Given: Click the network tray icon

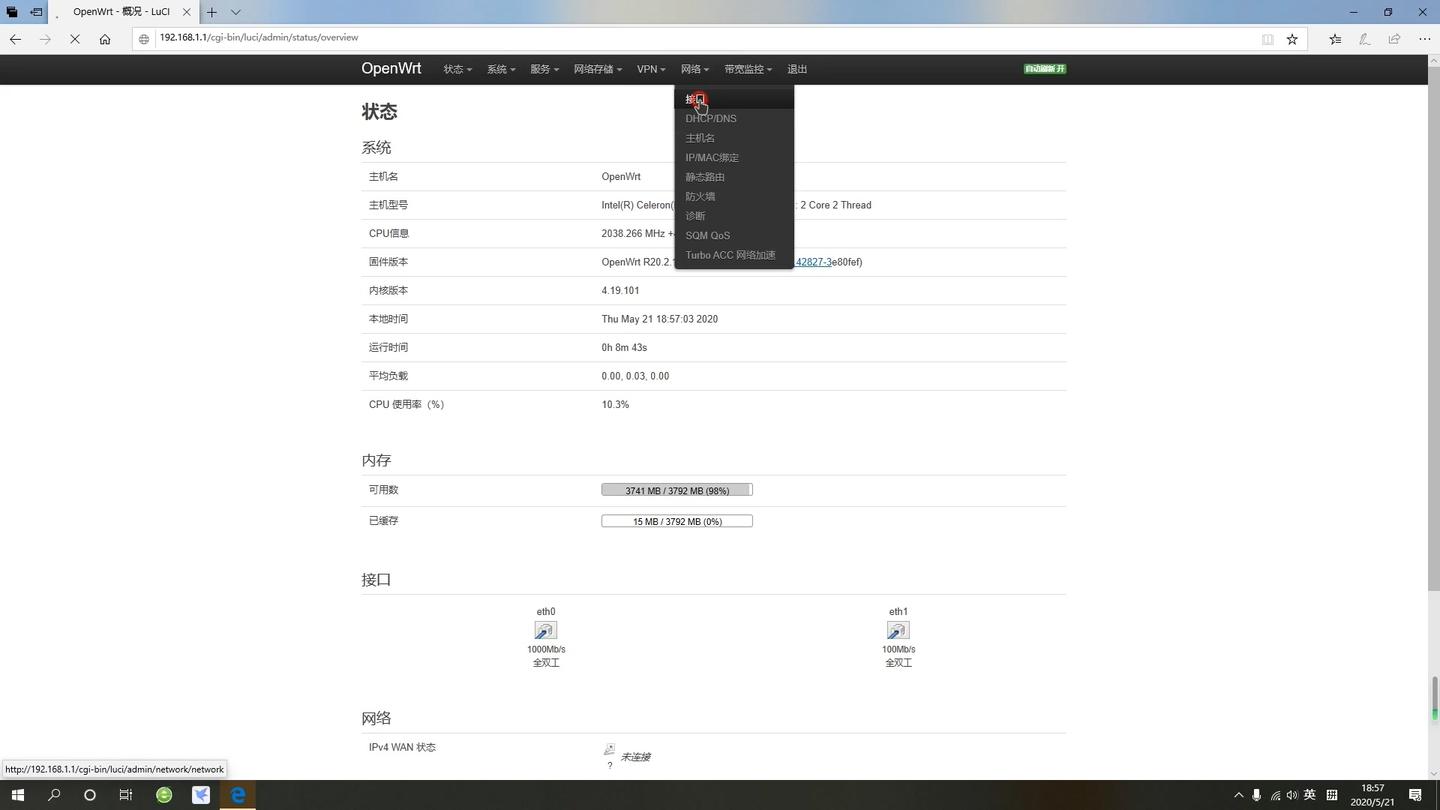Looking at the screenshot, I should coord(1275,795).
